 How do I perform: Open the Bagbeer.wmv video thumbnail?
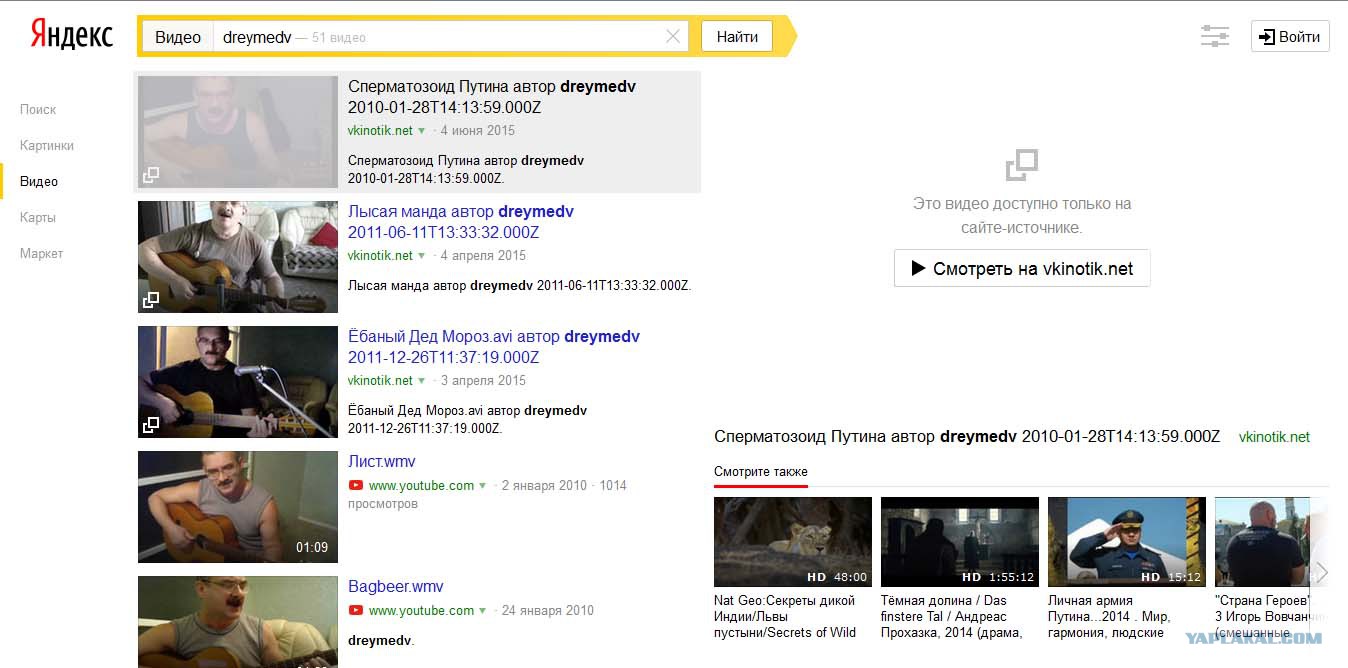click(238, 622)
